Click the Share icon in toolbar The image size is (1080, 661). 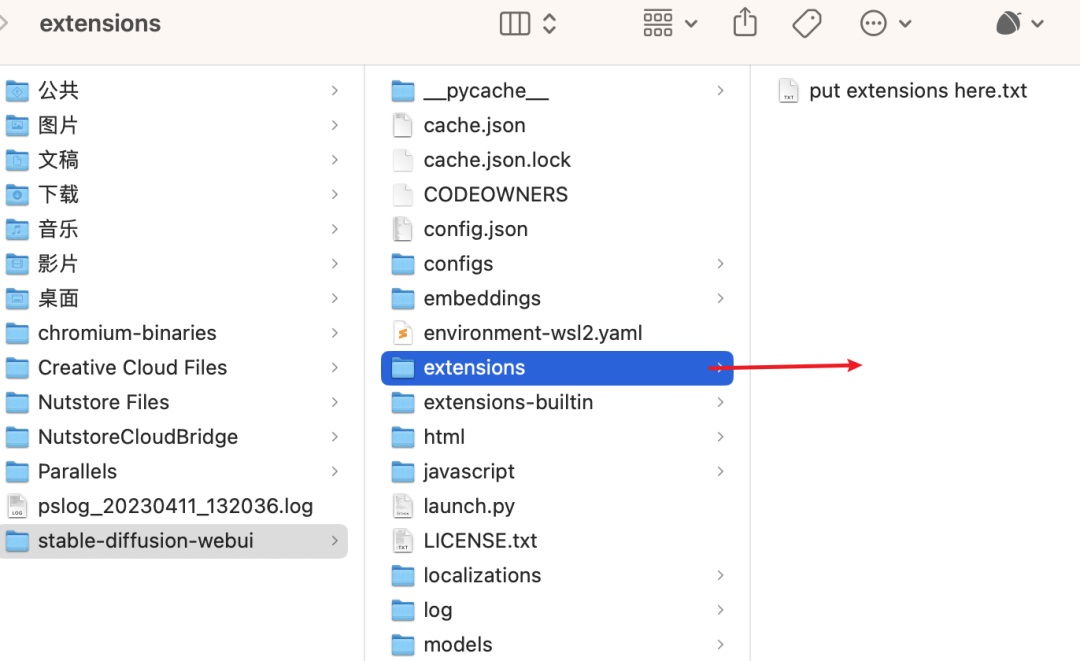[x=745, y=23]
